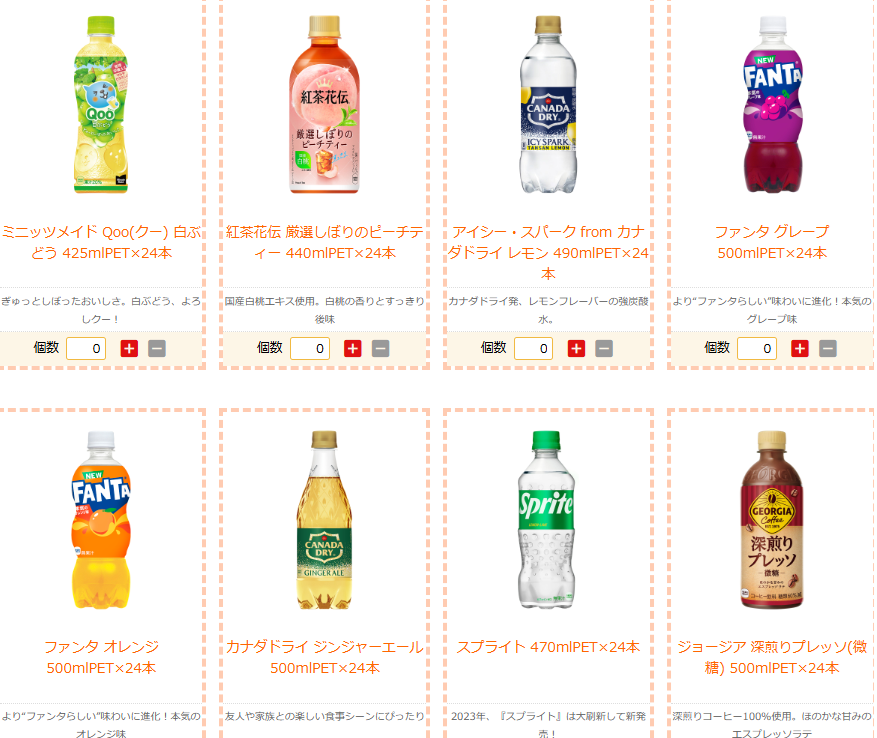Image resolution: width=877 pixels, height=738 pixels.
Task: Click plus button for peach tea 紅茶花伝
Action: [x=352, y=349]
